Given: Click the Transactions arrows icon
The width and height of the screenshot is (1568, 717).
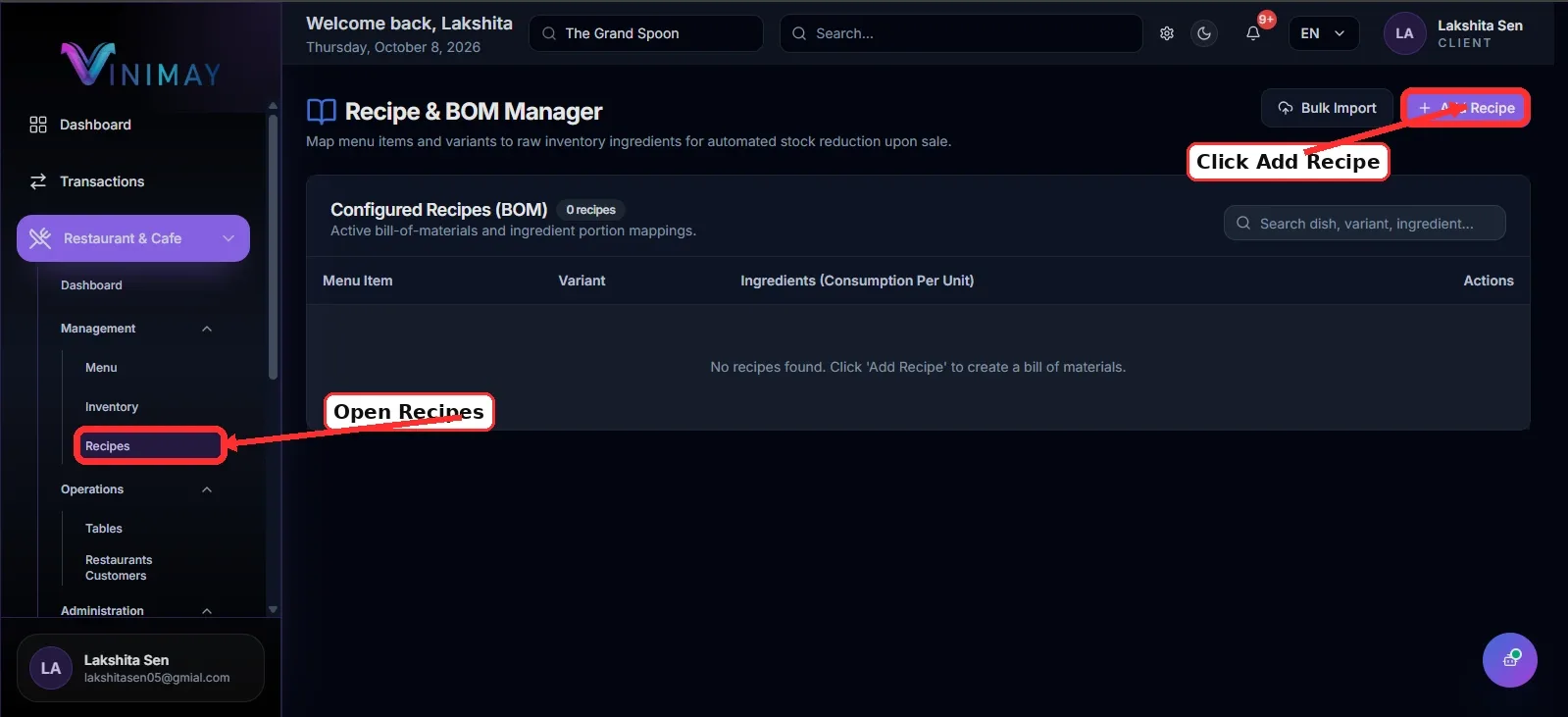Looking at the screenshot, I should point(38,181).
